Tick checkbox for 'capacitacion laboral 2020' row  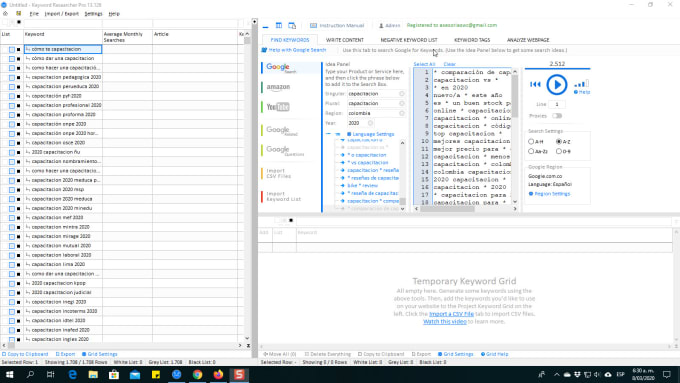click(x=12, y=255)
